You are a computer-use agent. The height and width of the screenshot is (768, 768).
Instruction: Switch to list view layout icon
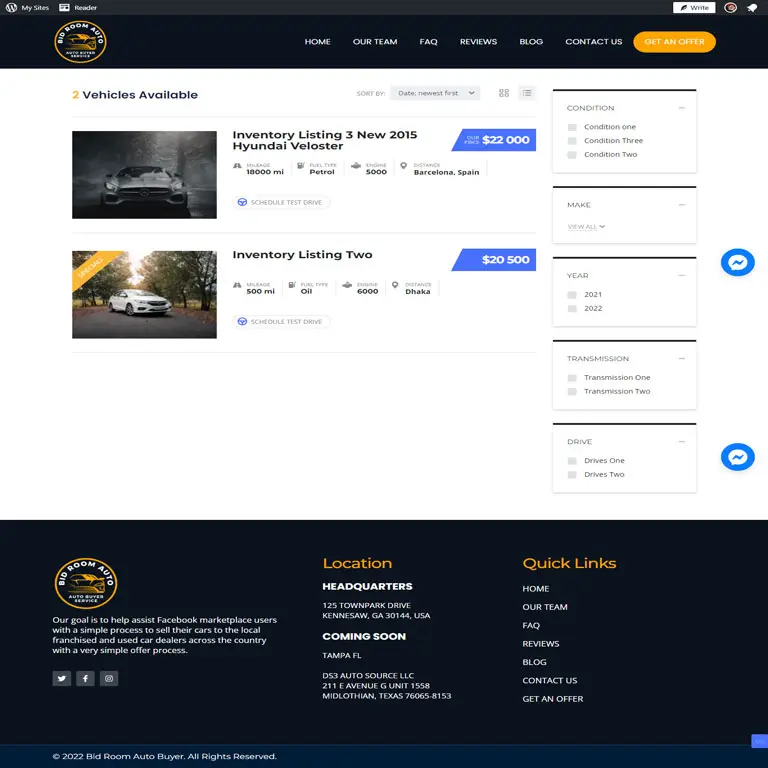tap(527, 93)
